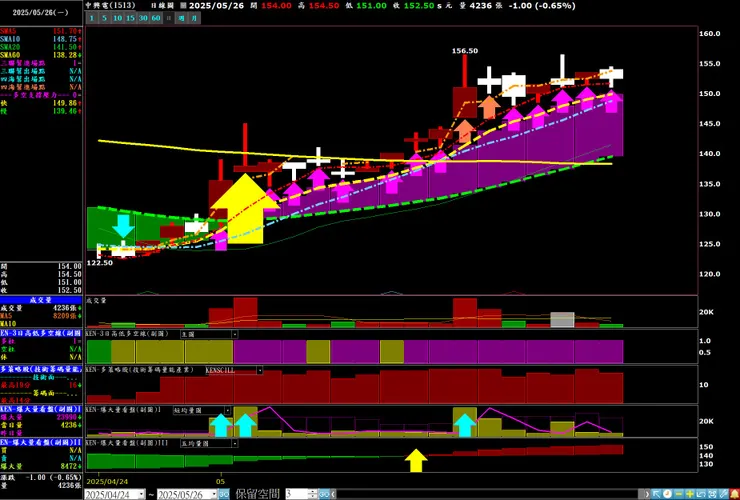This screenshot has height=500, width=740.
Task: Click the cyan down arrow signal on chart
Action: [123, 226]
